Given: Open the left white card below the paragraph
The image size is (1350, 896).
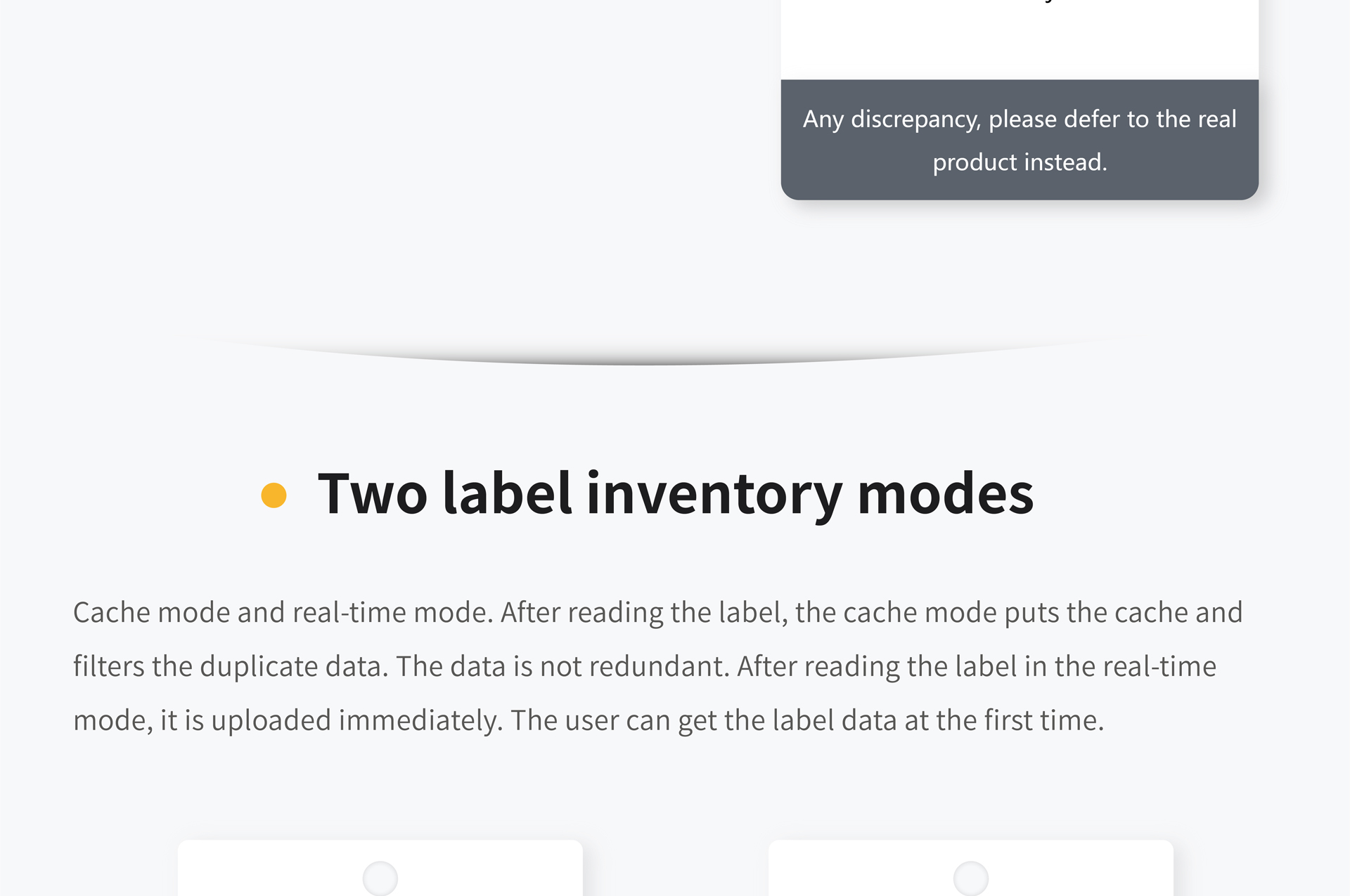Looking at the screenshot, I should coord(380,868).
